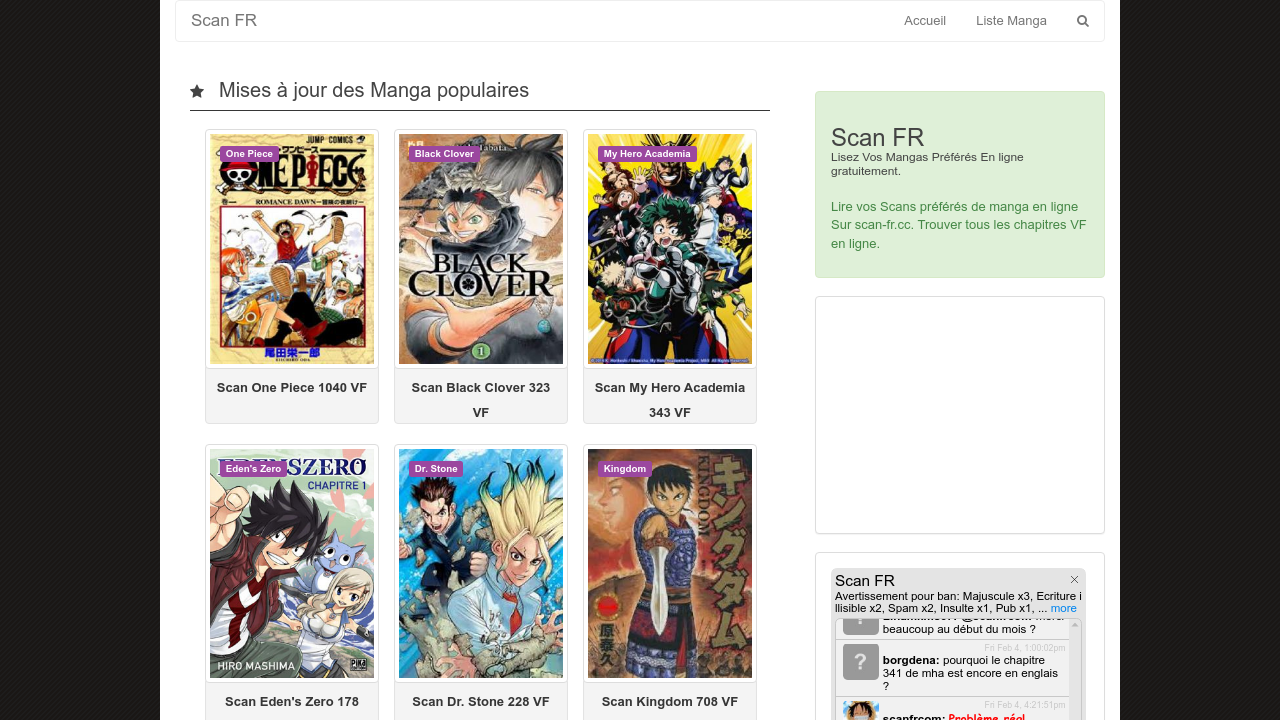
Task: Read Scan Black Clover 323 VF
Action: 481,400
